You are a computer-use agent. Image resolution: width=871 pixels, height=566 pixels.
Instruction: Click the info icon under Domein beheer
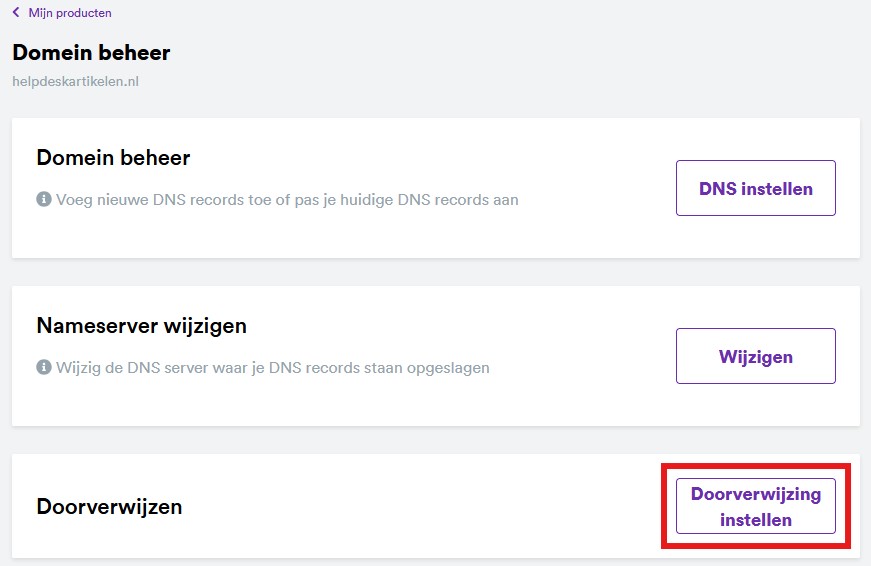point(44,199)
